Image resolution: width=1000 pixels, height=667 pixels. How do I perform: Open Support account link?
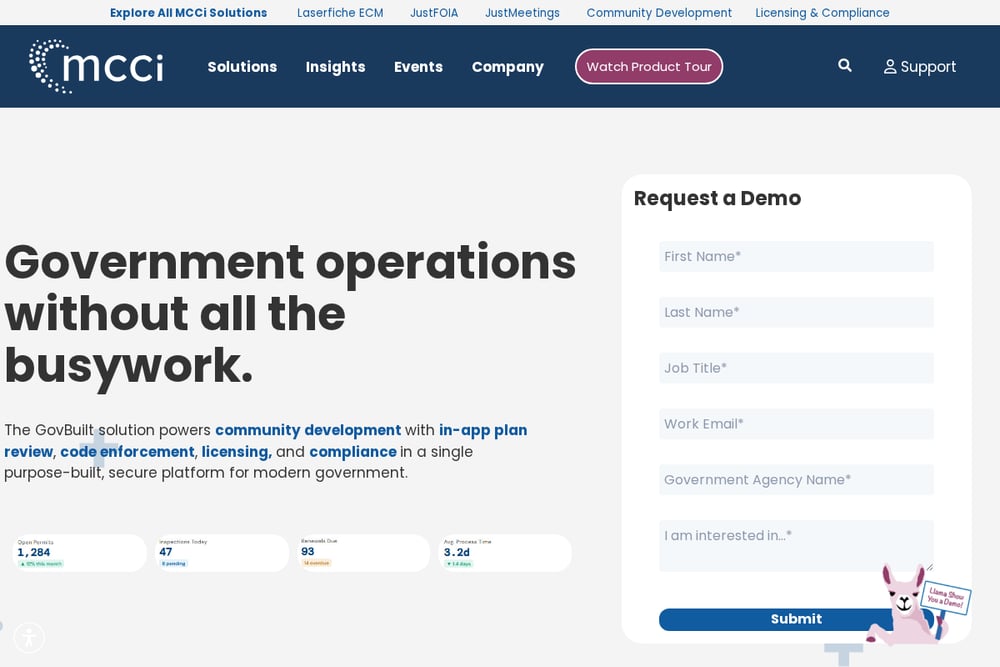pyautogui.click(x=920, y=66)
